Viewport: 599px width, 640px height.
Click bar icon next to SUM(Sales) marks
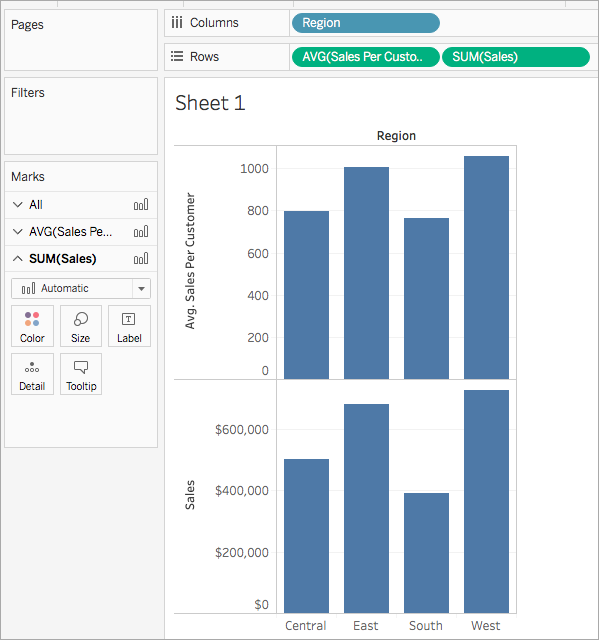141,258
